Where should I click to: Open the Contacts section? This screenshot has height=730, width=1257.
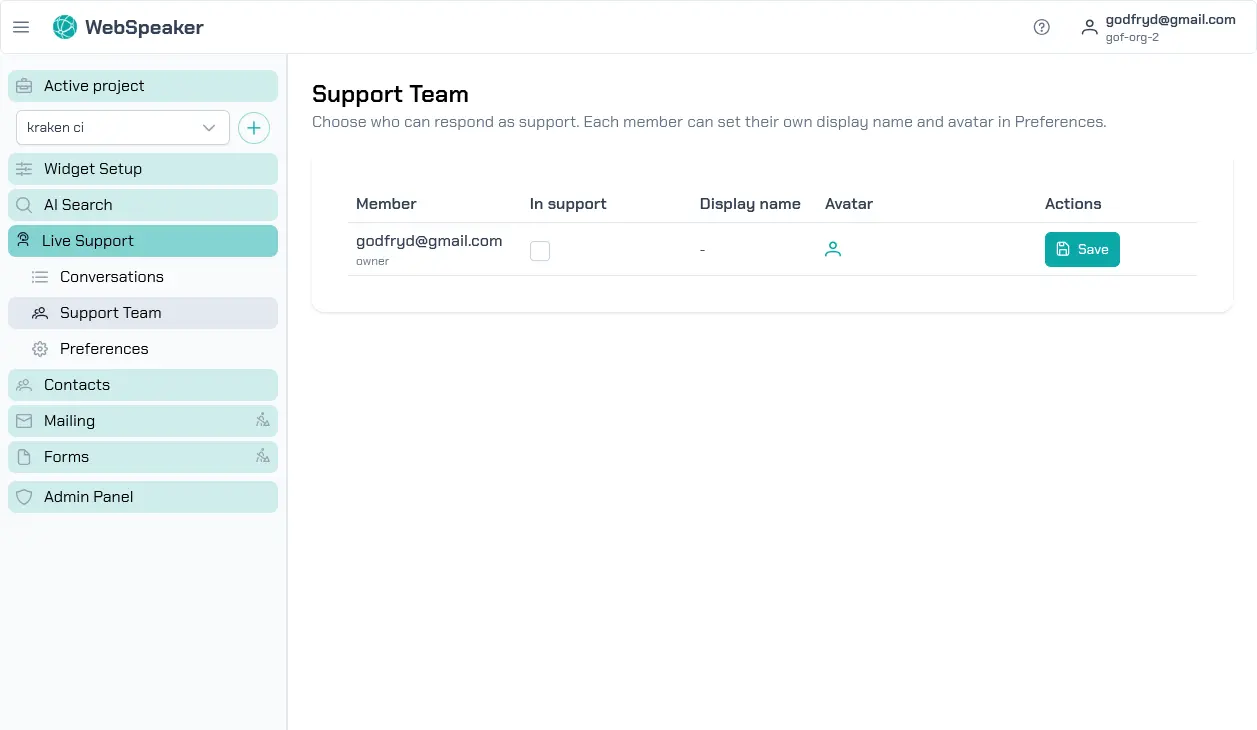[x=76, y=384]
